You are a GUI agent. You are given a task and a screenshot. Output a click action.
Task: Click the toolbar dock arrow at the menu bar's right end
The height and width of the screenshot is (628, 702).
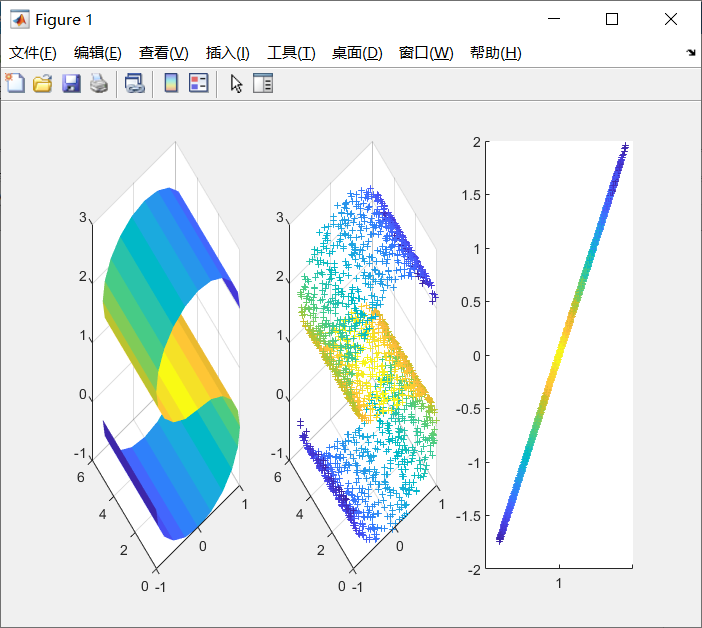pyautogui.click(x=691, y=53)
